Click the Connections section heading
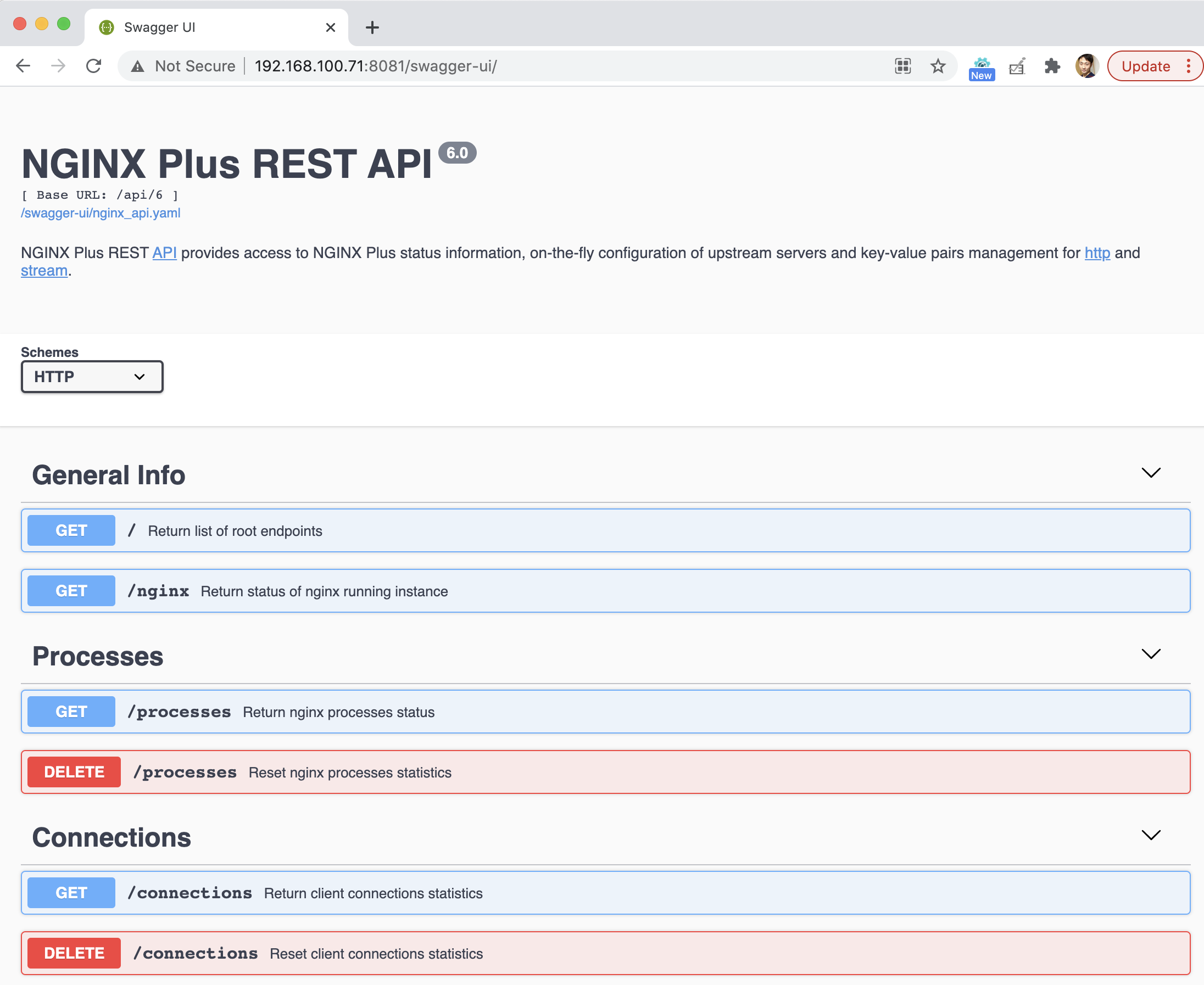Viewport: 1204px width, 985px height. pyautogui.click(x=112, y=837)
